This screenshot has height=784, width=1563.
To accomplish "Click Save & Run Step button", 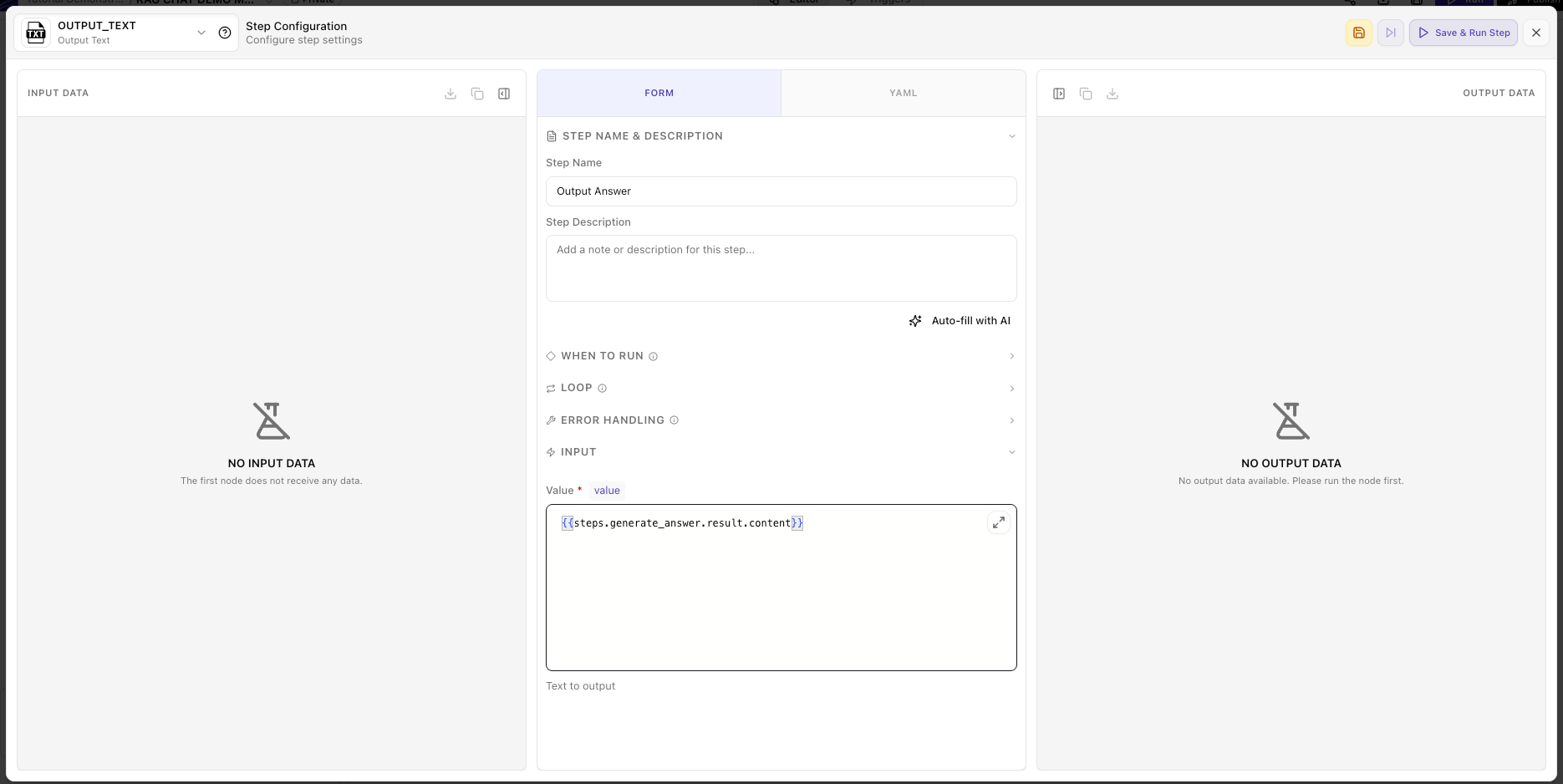I will pos(1464,33).
